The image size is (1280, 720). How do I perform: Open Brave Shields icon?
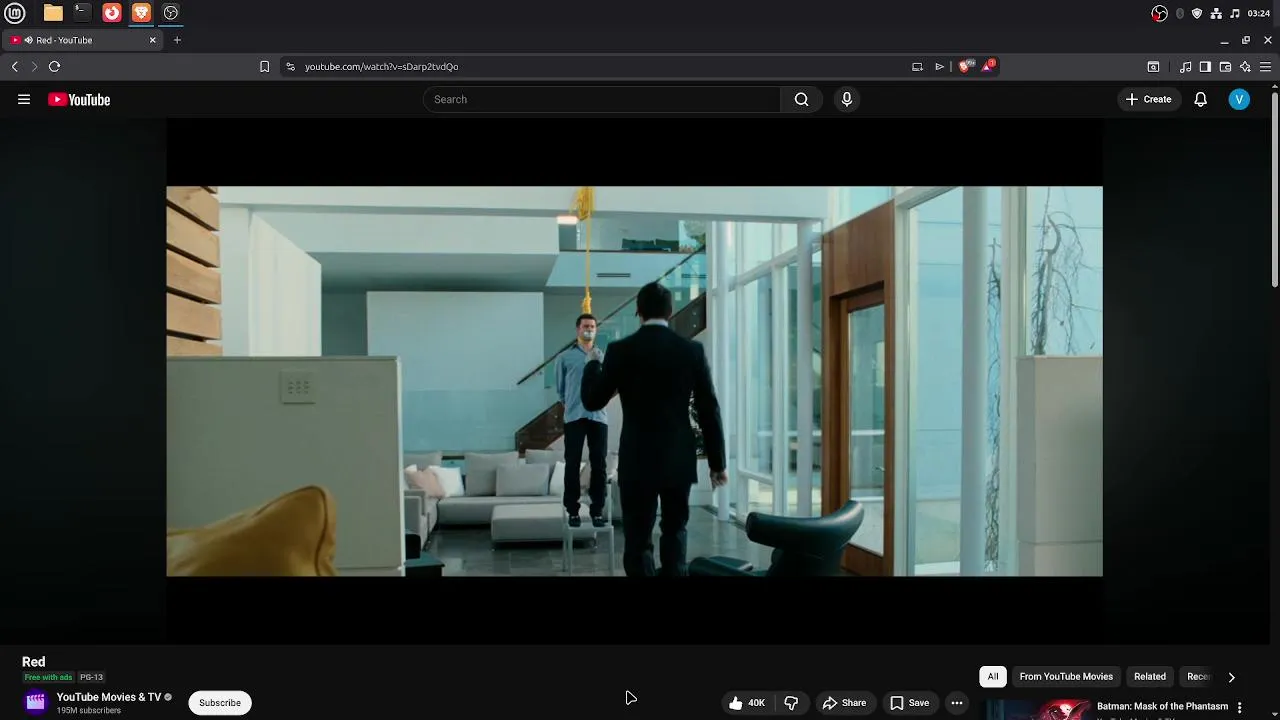point(965,66)
